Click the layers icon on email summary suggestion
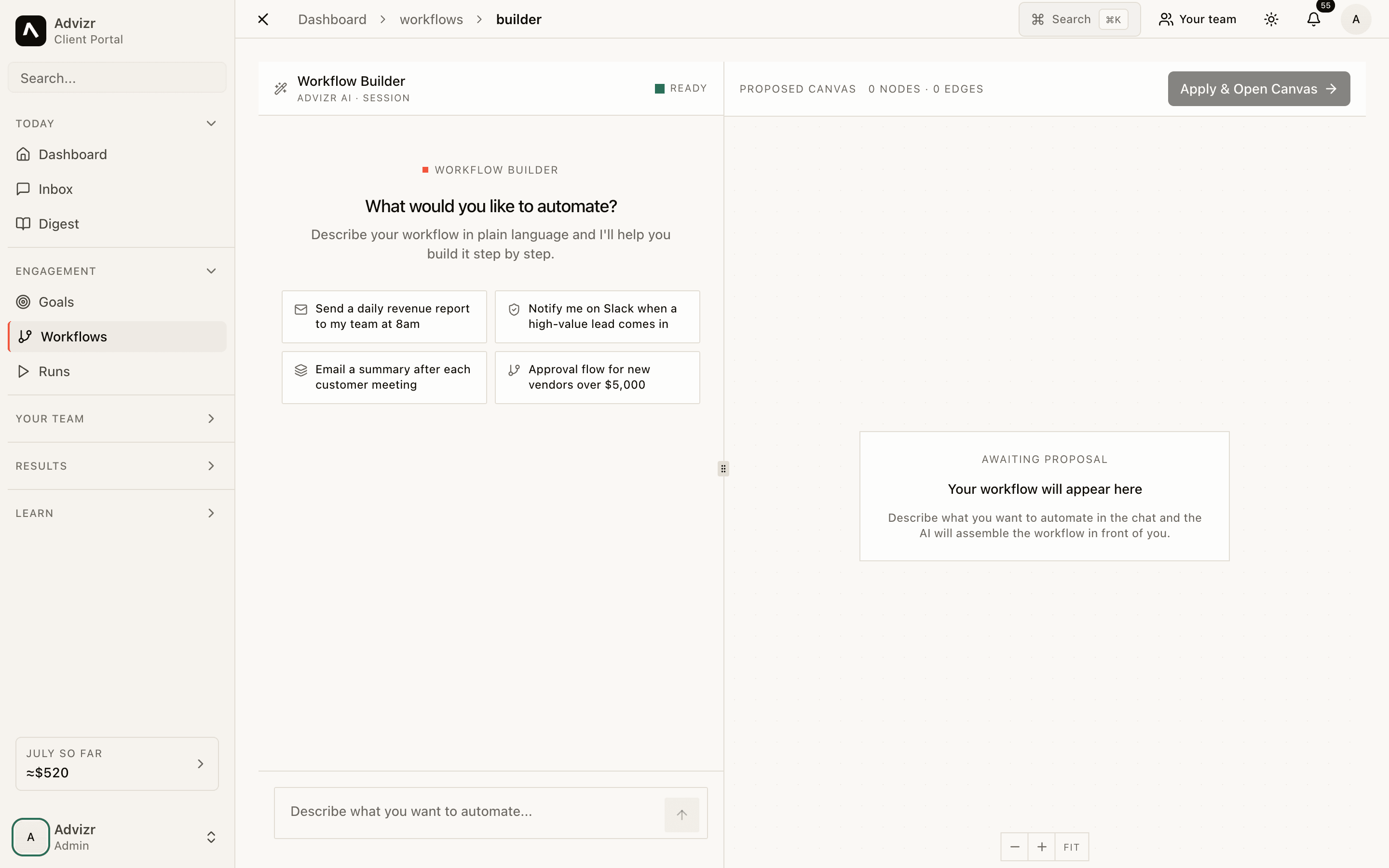The image size is (1389, 868). pyautogui.click(x=301, y=370)
